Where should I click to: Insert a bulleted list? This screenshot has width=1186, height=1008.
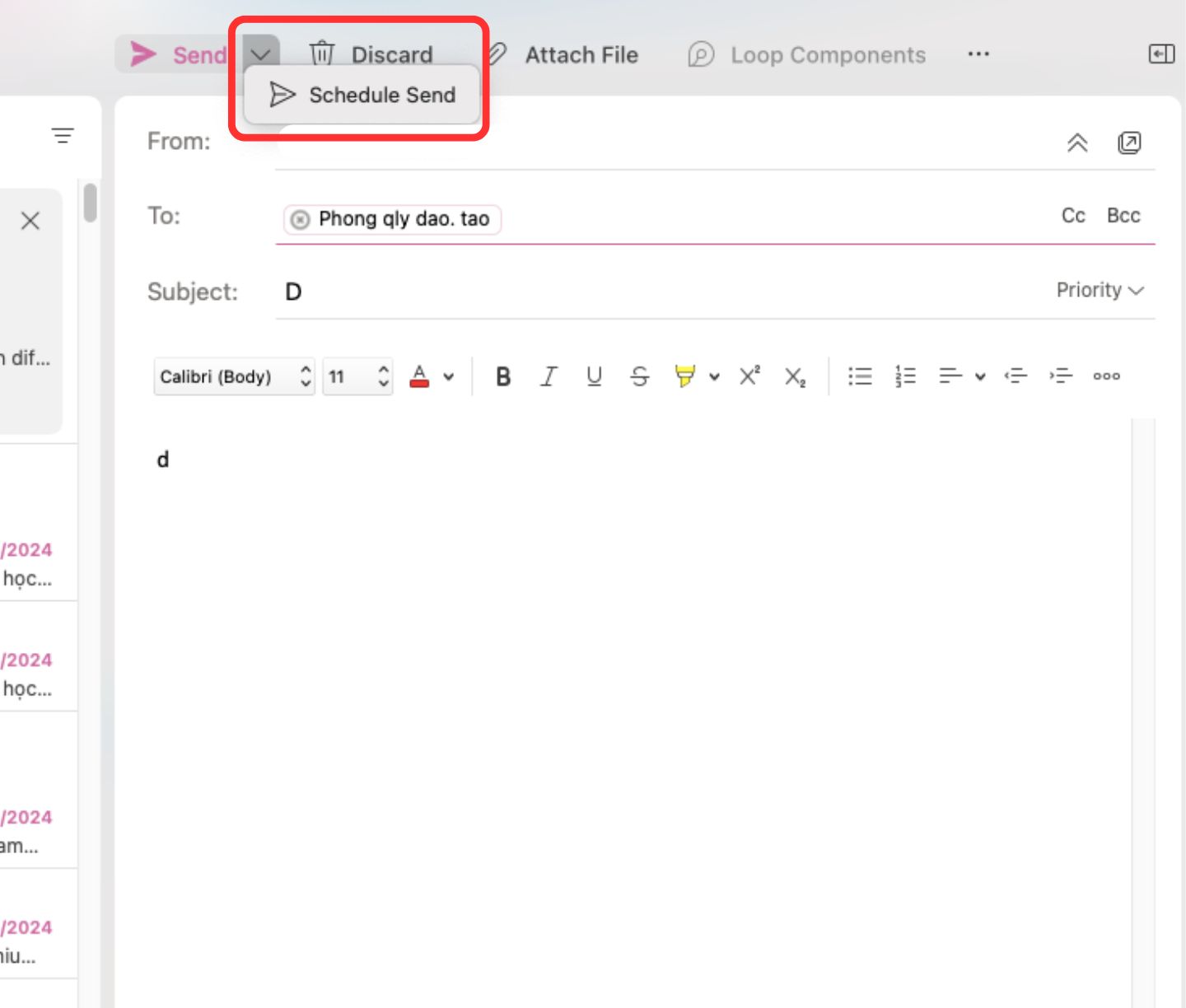(x=860, y=376)
